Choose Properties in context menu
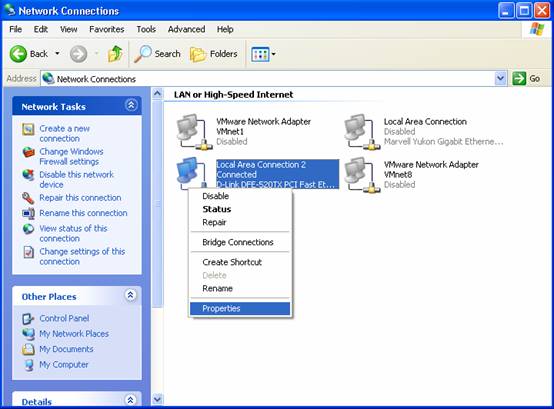This screenshot has width=554, height=409. coord(240,308)
